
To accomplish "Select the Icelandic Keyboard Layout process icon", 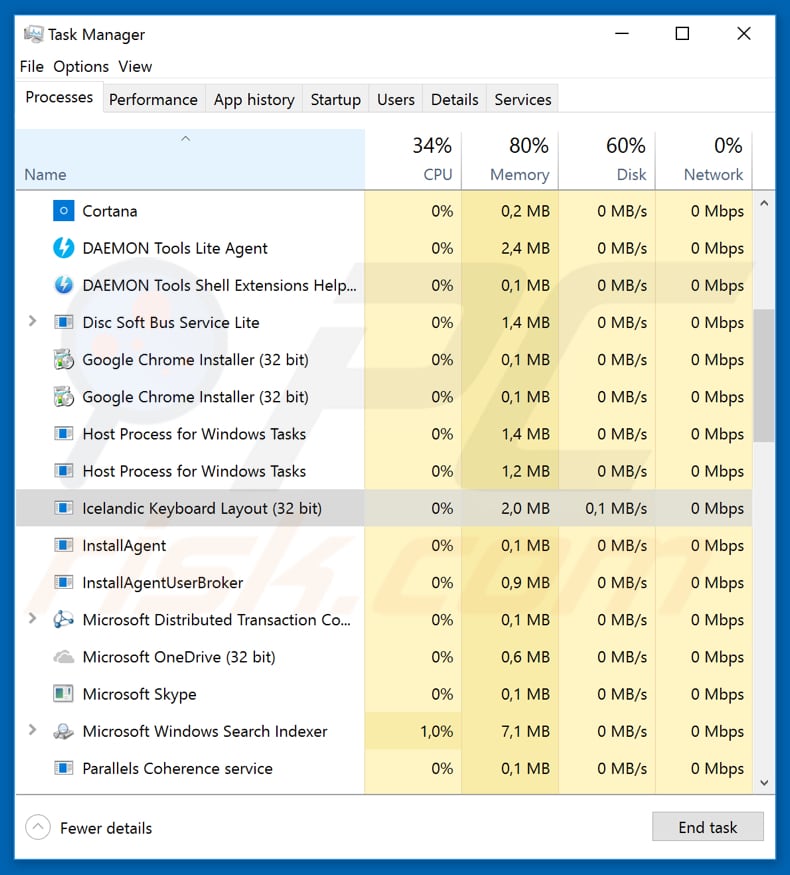I will (x=64, y=508).
